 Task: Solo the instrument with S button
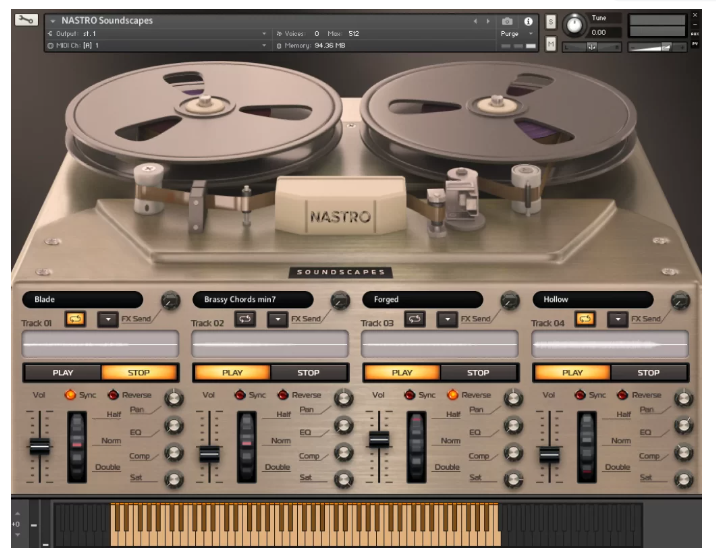point(551,21)
